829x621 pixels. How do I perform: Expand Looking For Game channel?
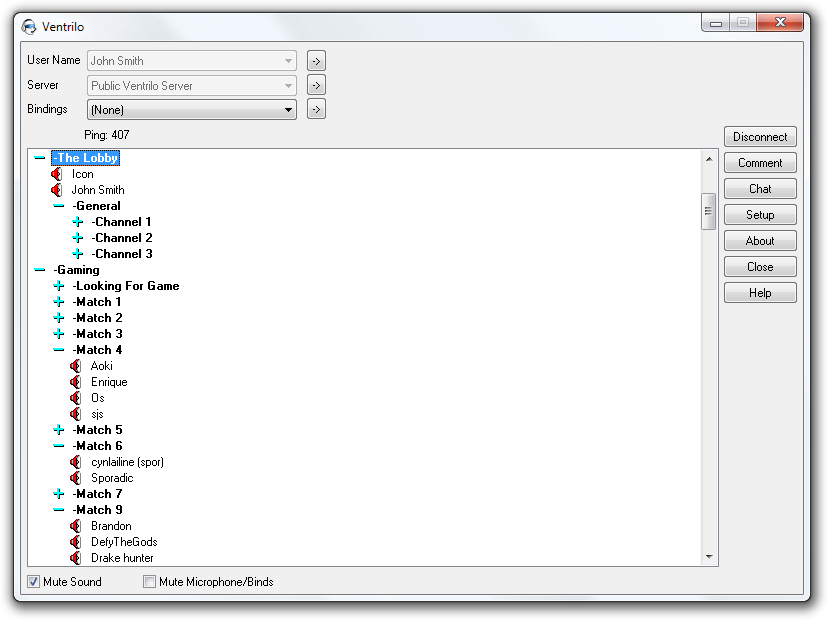coord(59,286)
